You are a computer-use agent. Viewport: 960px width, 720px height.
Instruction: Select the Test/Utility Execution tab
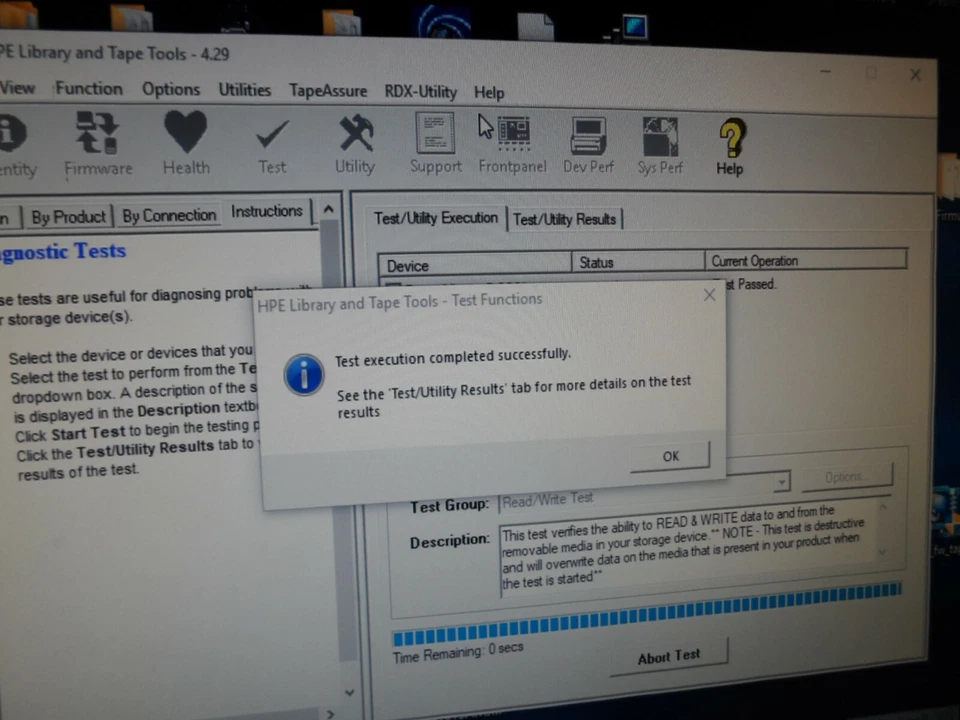pos(436,219)
